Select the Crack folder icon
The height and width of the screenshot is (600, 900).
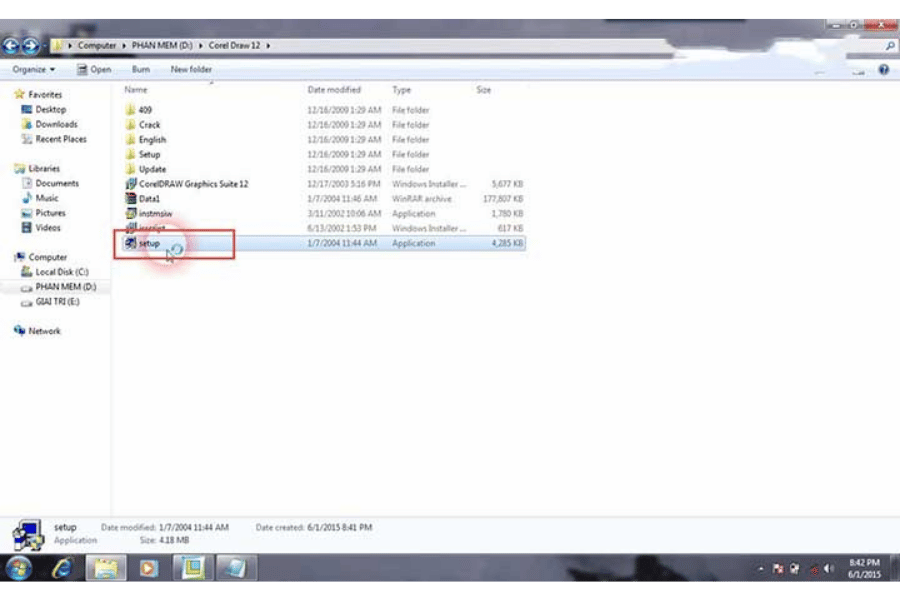click(131, 125)
